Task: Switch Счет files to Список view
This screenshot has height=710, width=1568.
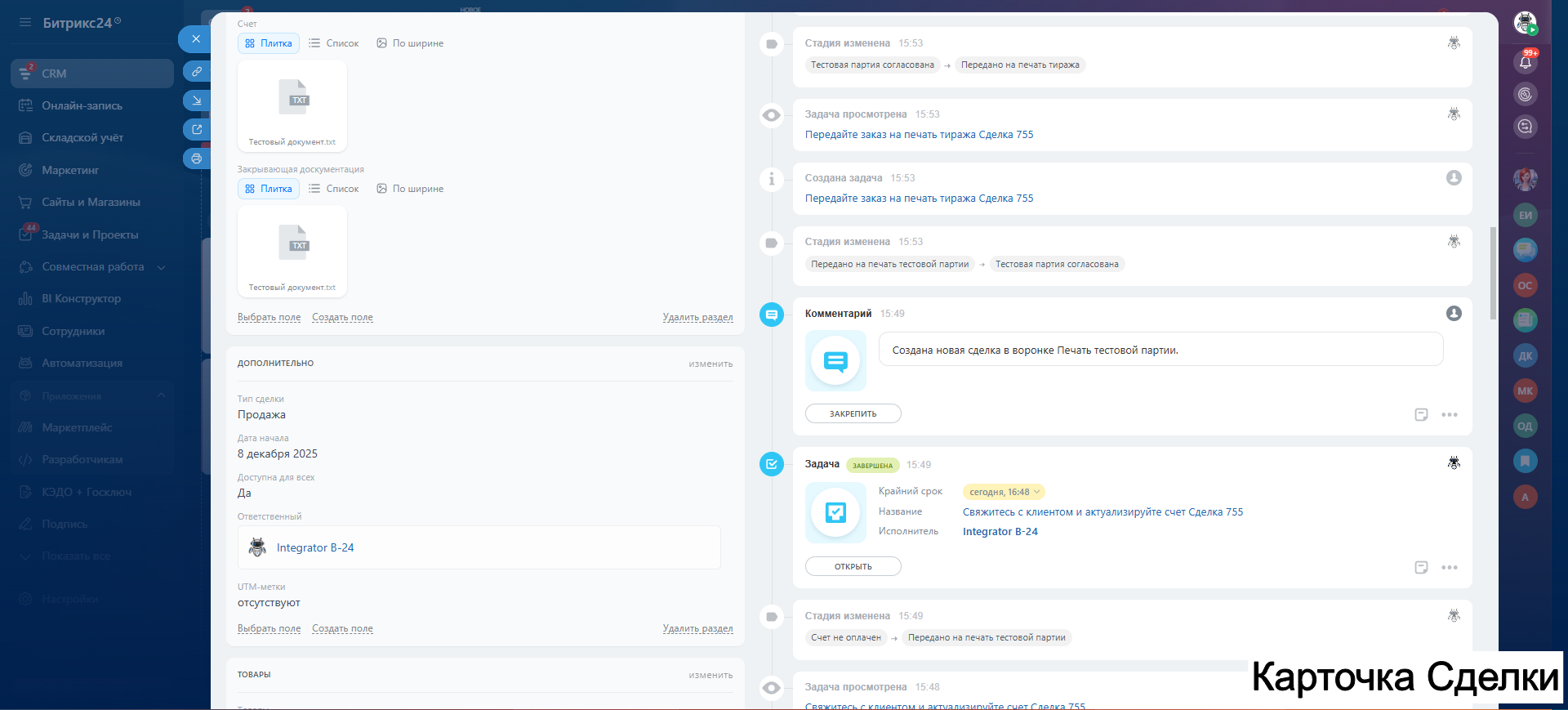Action: point(334,43)
